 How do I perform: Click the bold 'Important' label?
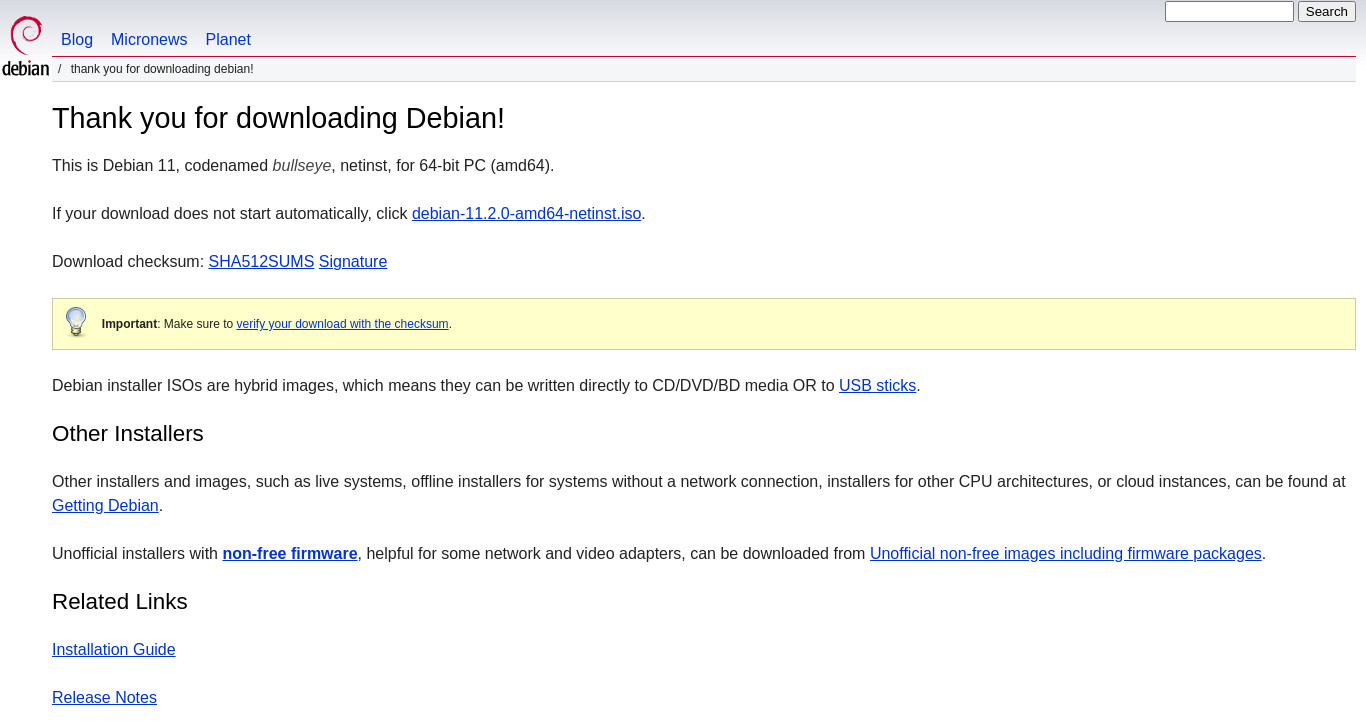point(129,324)
